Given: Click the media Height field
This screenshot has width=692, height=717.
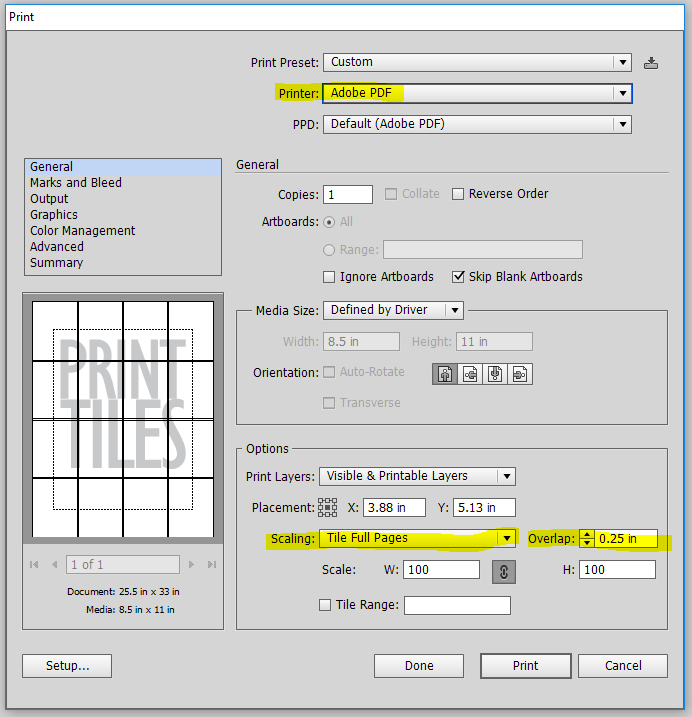Looking at the screenshot, I should coord(494,342).
